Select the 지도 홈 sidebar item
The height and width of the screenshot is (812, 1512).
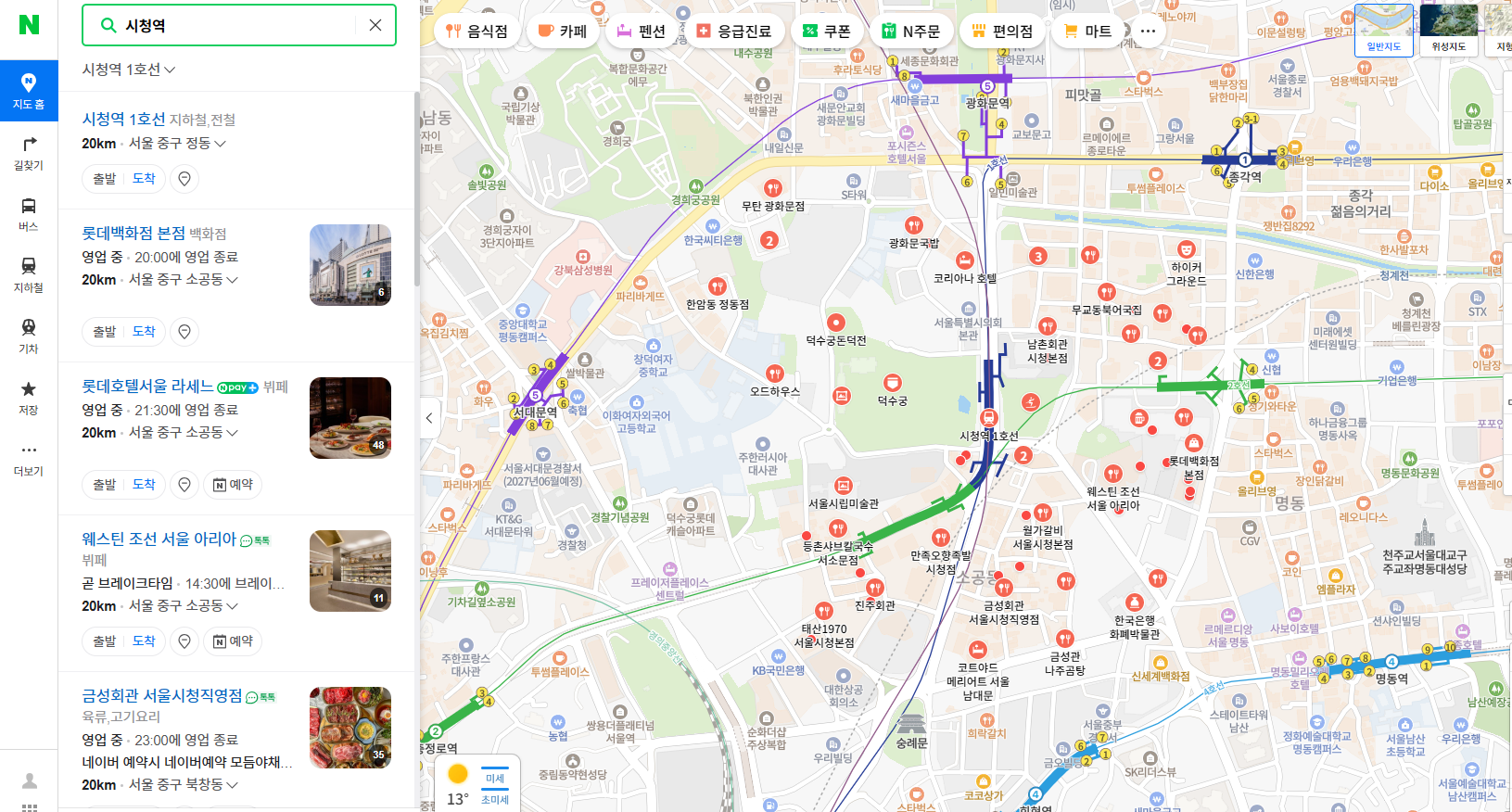coord(29,91)
